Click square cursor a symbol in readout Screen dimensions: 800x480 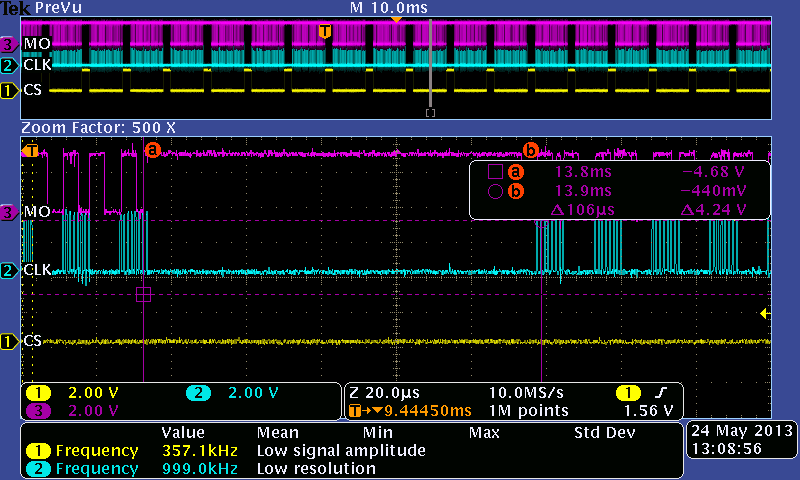click(x=495, y=172)
